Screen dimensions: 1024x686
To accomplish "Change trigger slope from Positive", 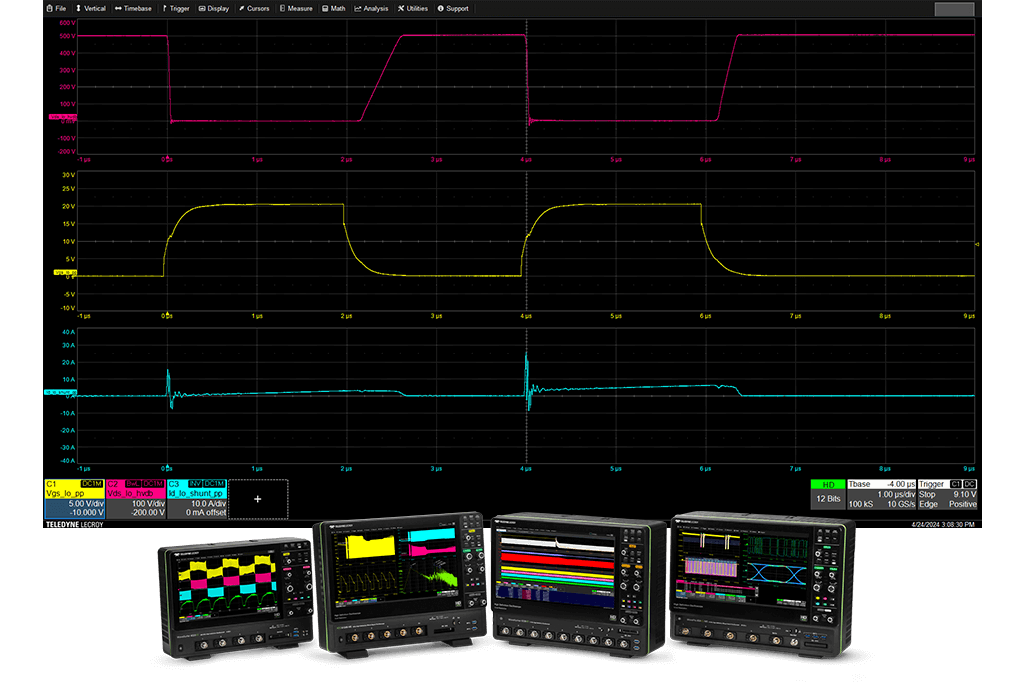I will pos(962,503).
